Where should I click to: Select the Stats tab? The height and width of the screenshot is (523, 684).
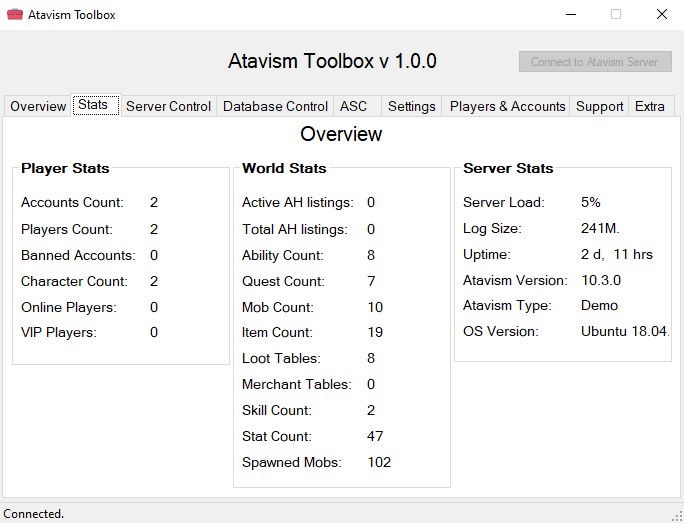(94, 105)
